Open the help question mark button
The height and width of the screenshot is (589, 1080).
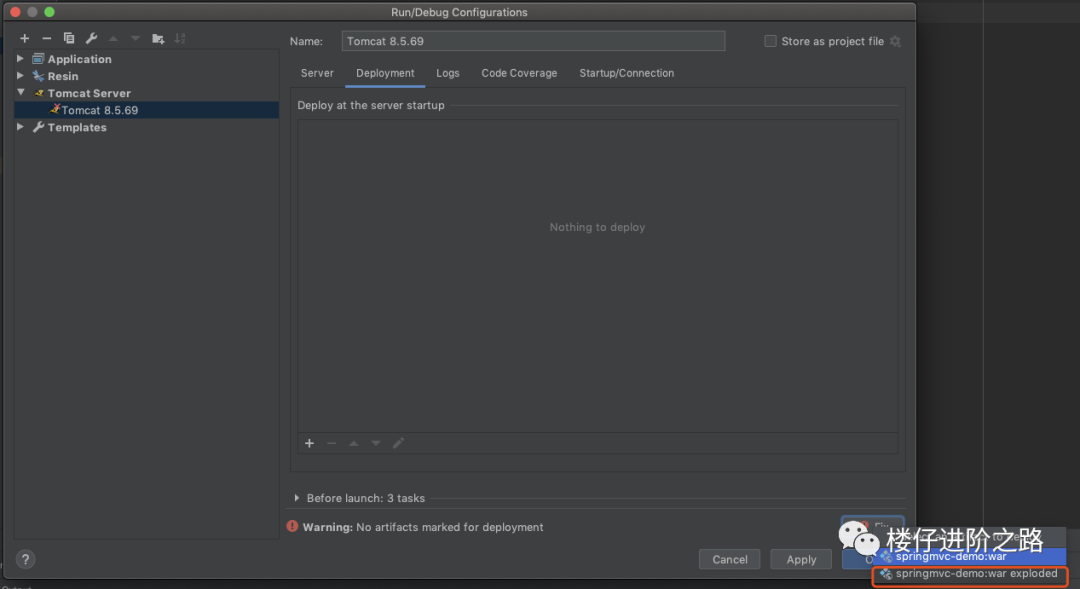coord(25,559)
